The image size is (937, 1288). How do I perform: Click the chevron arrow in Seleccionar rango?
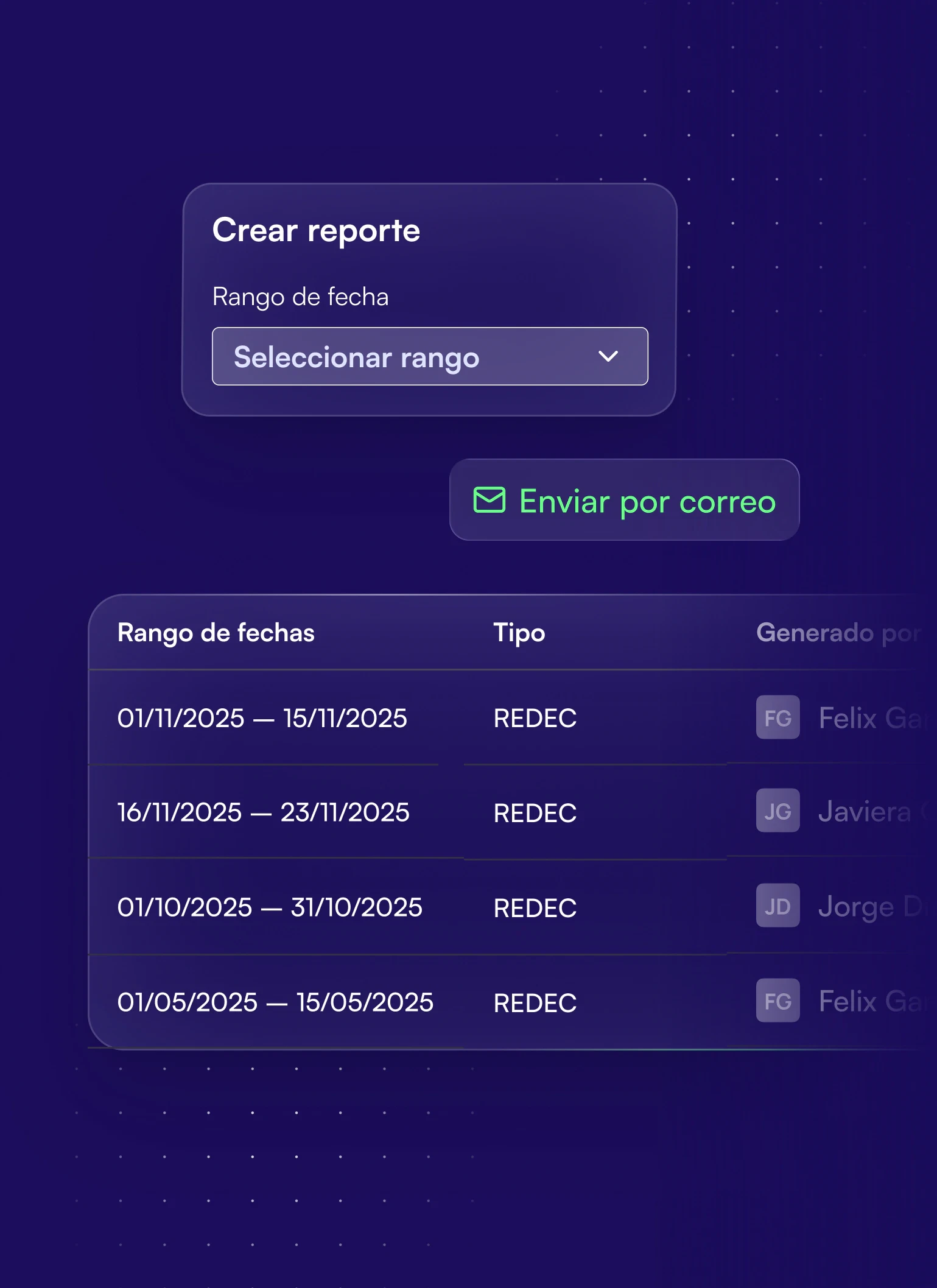pyautogui.click(x=608, y=356)
